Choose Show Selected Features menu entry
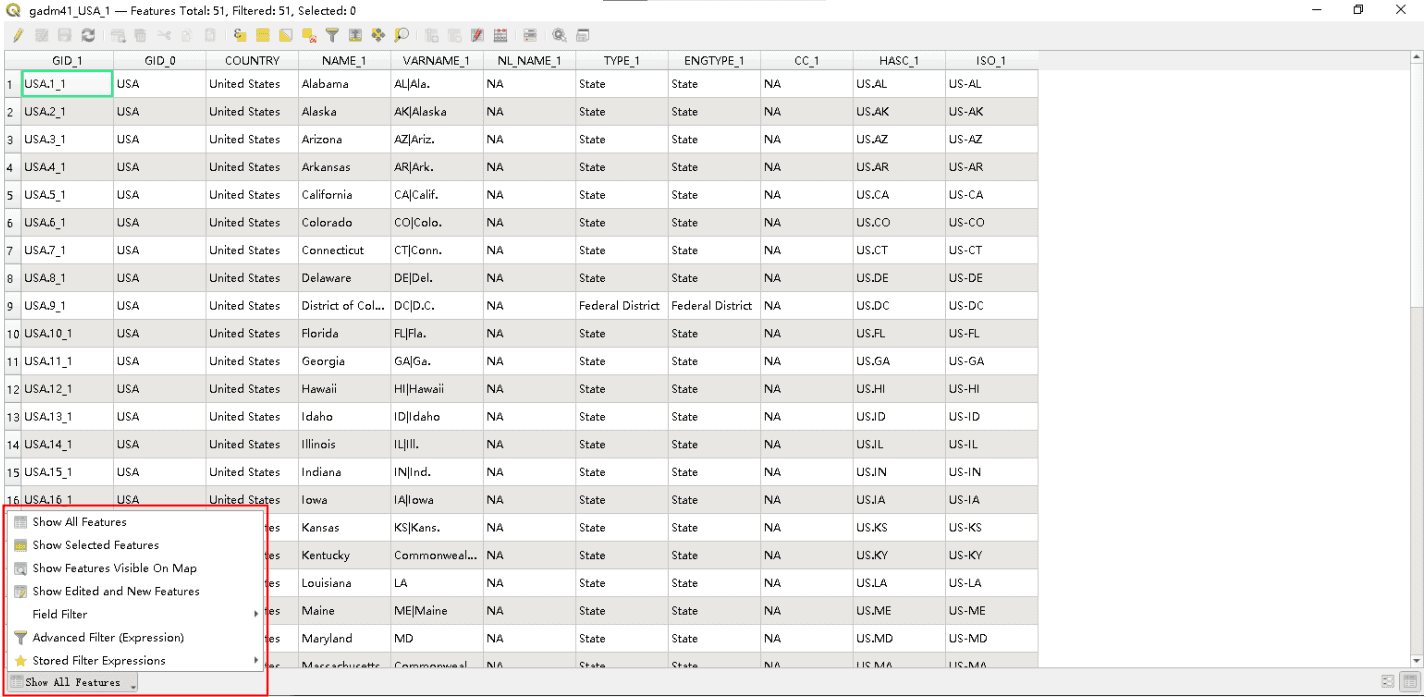This screenshot has height=697, width=1426. 135,545
